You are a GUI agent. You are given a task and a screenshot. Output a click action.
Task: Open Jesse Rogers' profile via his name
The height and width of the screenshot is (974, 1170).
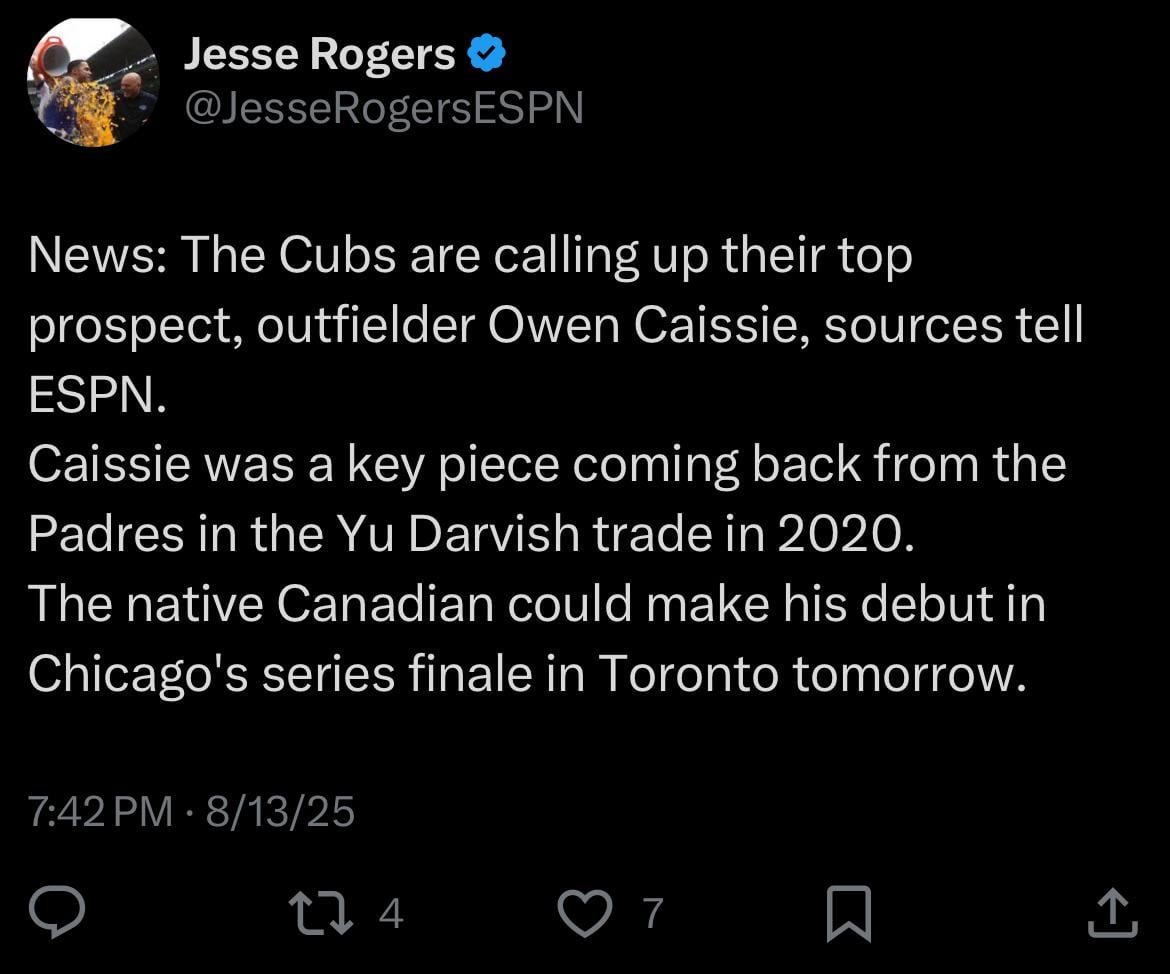[x=318, y=52]
